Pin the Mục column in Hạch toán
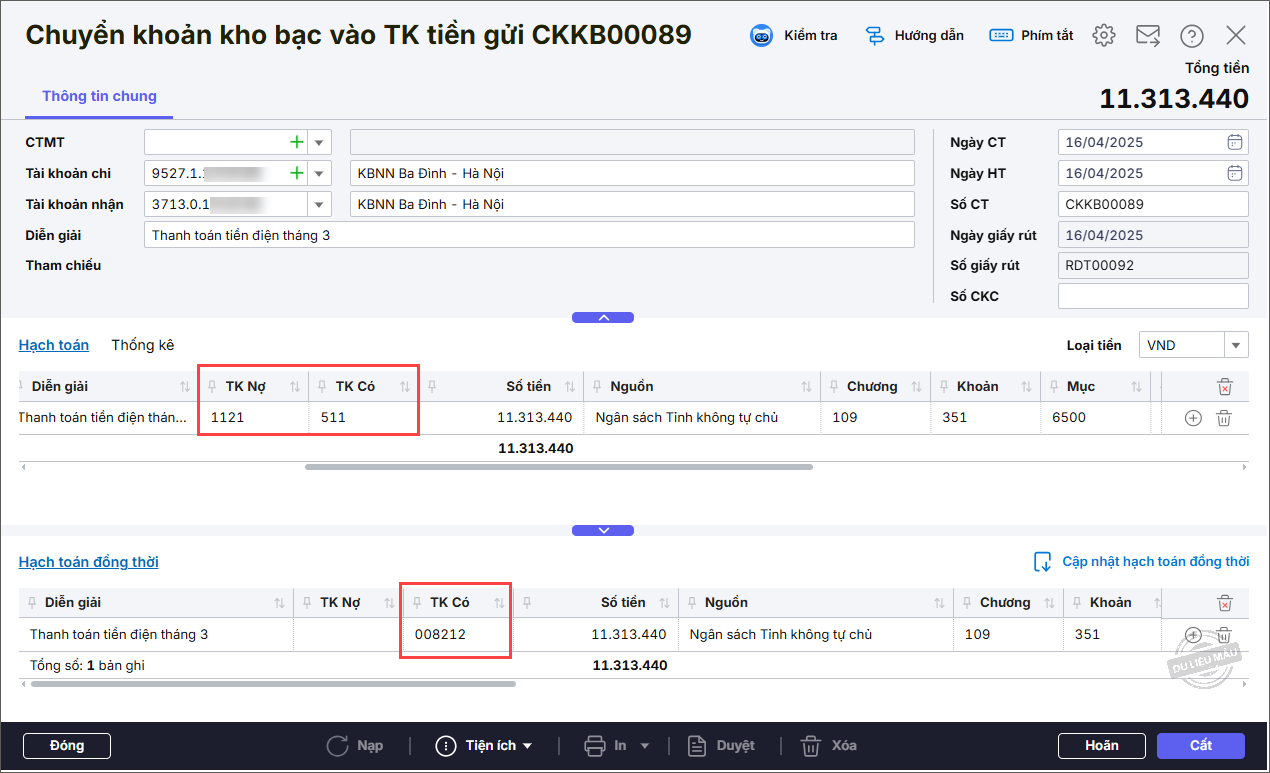 pyautogui.click(x=1054, y=387)
